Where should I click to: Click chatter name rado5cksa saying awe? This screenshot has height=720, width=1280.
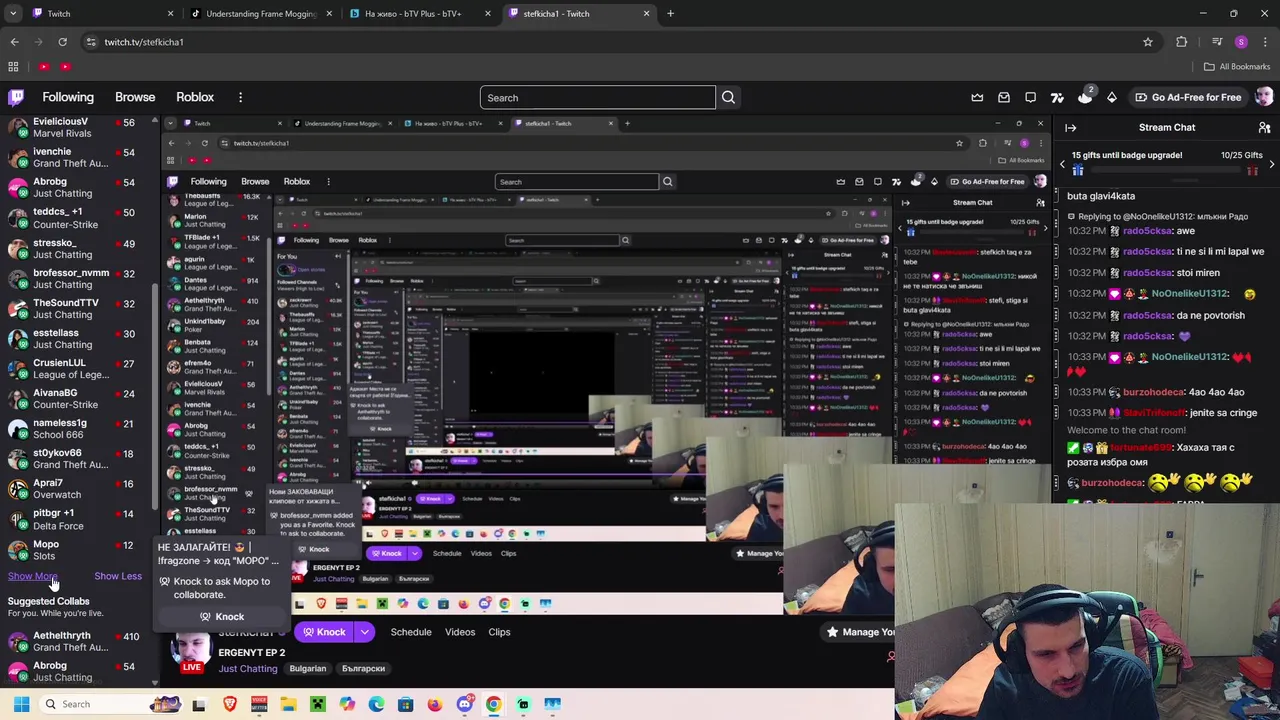click(1147, 230)
